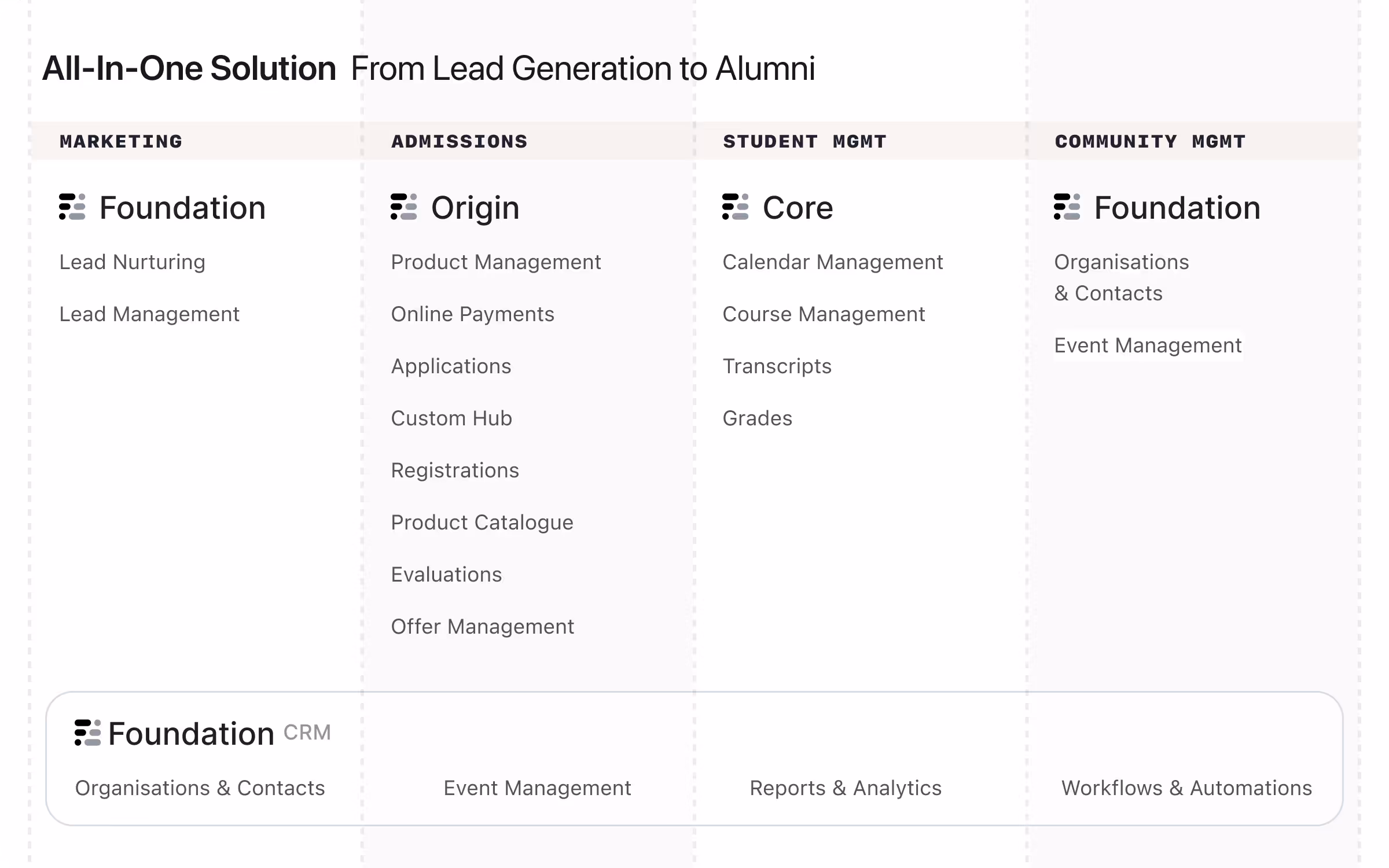Image resolution: width=1389 pixels, height=868 pixels.
Task: Select the Offer Management link
Action: pyautogui.click(x=482, y=627)
